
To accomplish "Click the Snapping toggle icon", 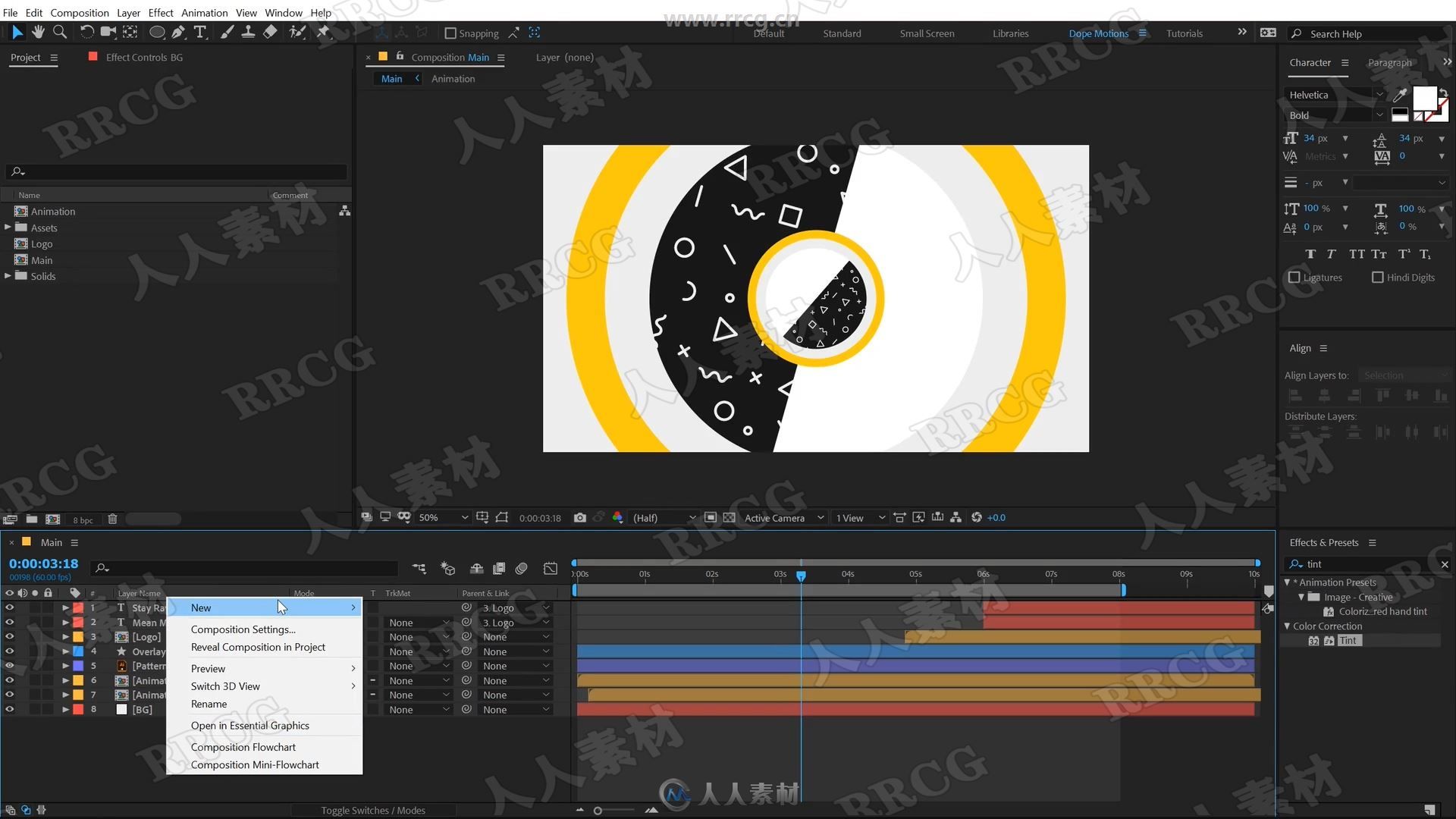I will click(448, 33).
